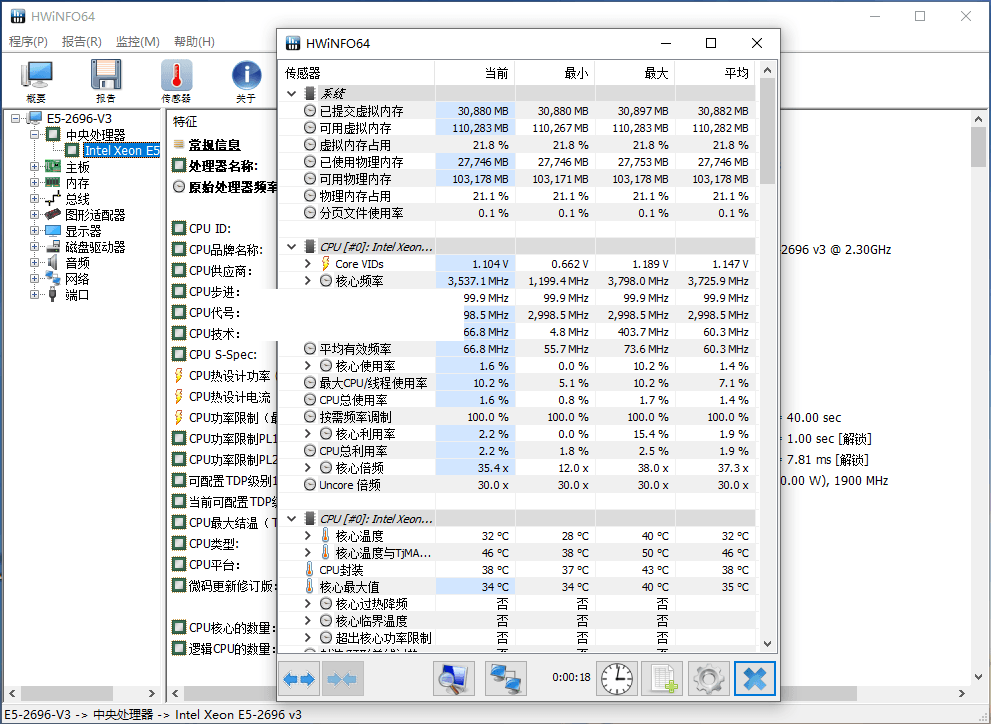This screenshot has width=991, height=724.
Task: Collapse the 中央处理器 tree node
Action: pos(34,135)
